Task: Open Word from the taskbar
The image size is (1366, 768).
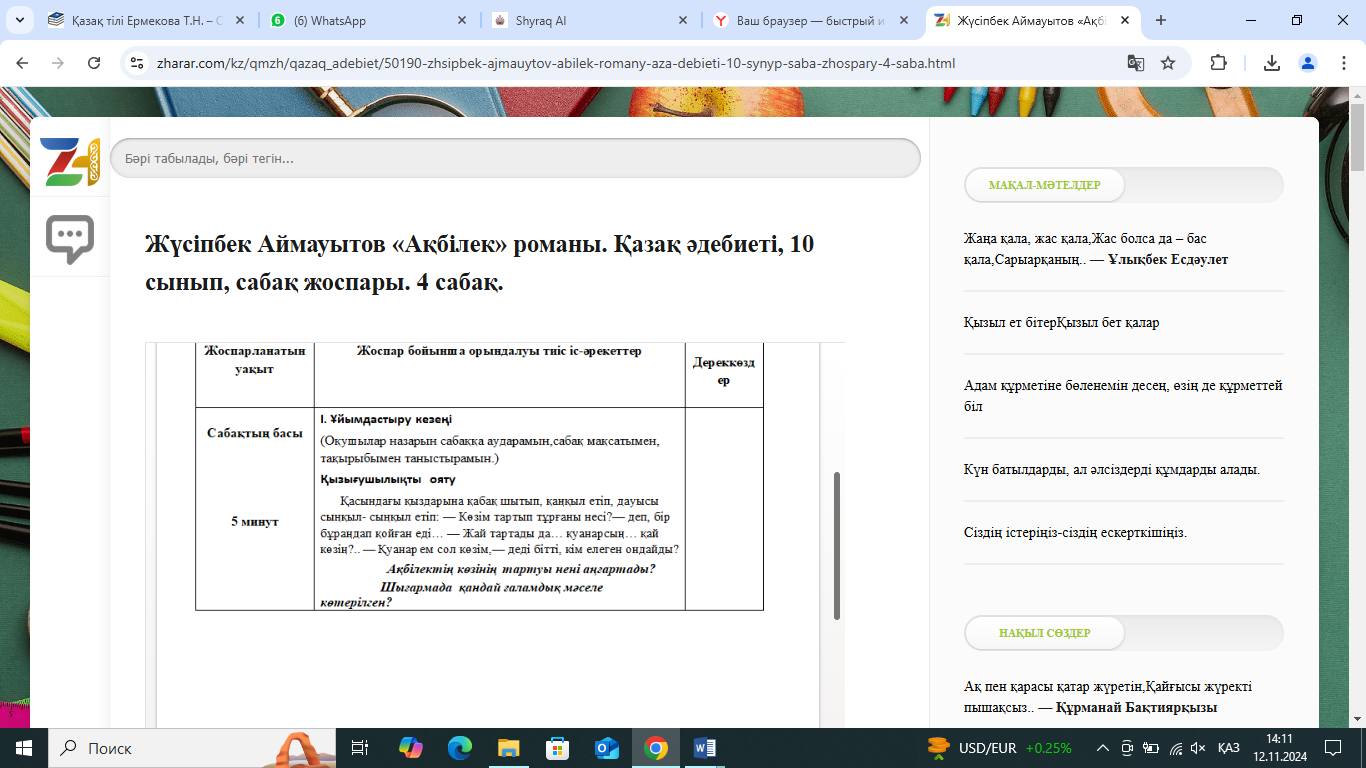Action: pos(705,748)
